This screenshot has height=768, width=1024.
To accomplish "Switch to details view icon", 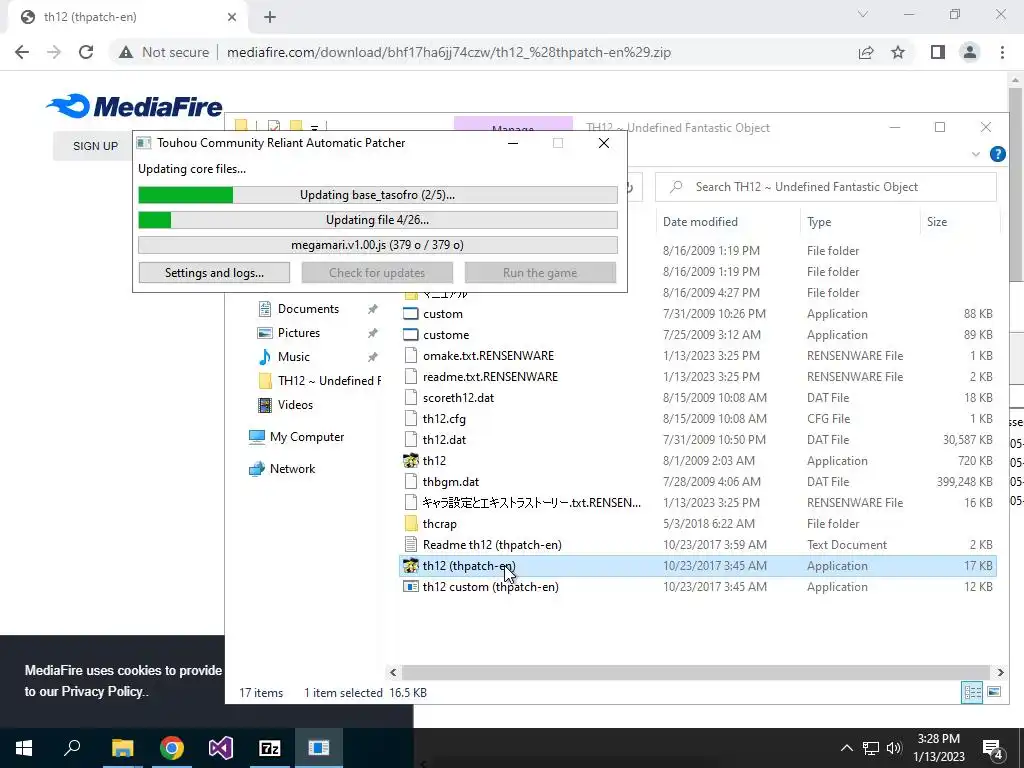I will tap(972, 692).
